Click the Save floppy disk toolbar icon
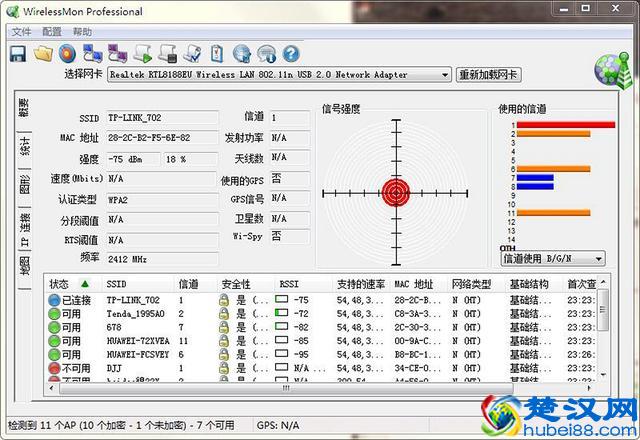The height and width of the screenshot is (440, 640). [18, 53]
